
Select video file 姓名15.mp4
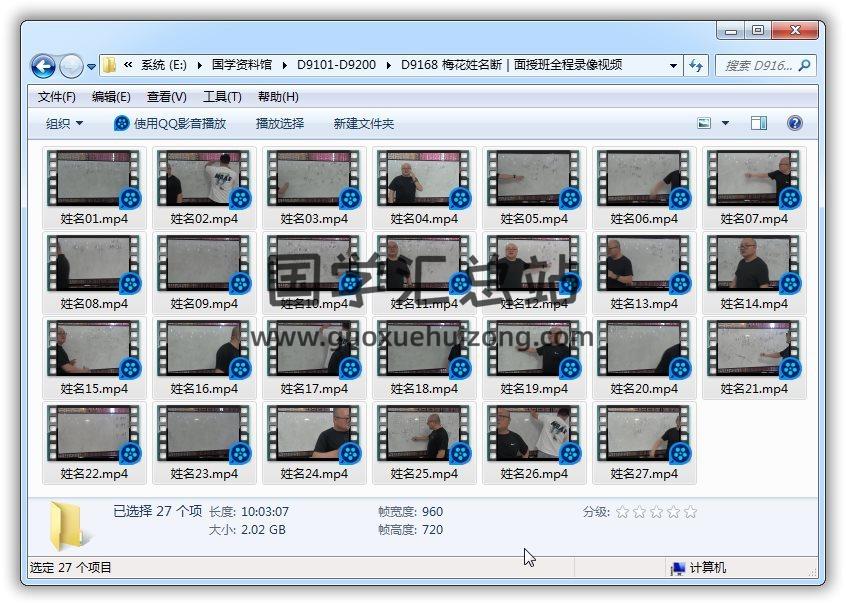94,358
